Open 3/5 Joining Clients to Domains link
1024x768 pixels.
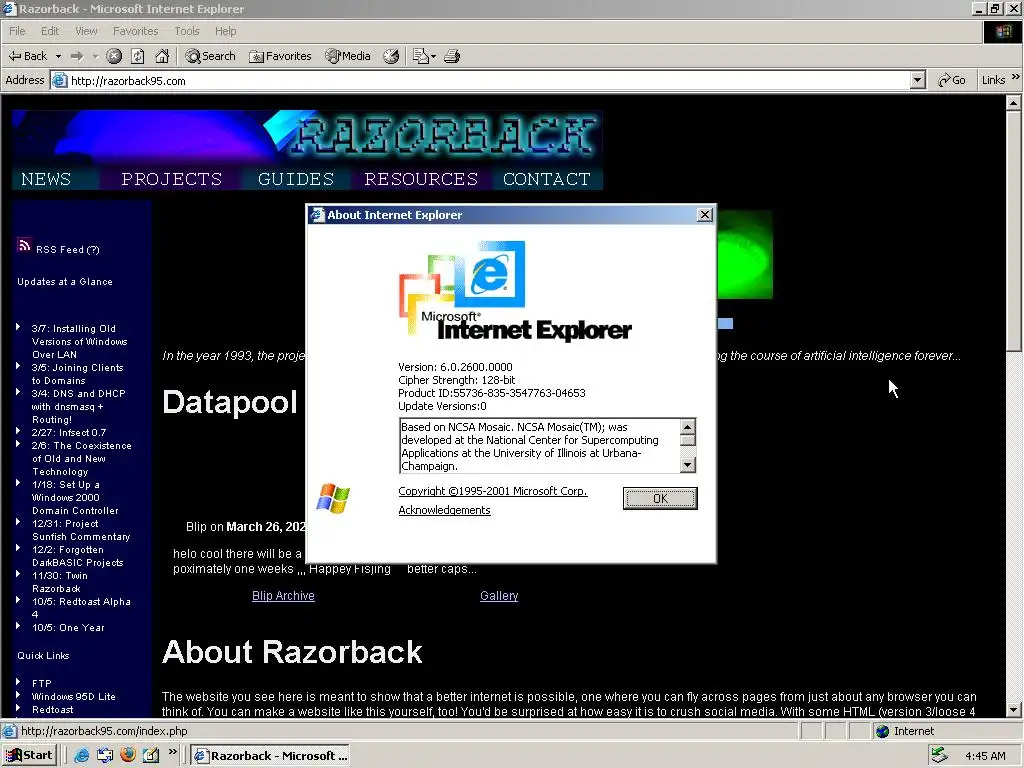click(77, 374)
